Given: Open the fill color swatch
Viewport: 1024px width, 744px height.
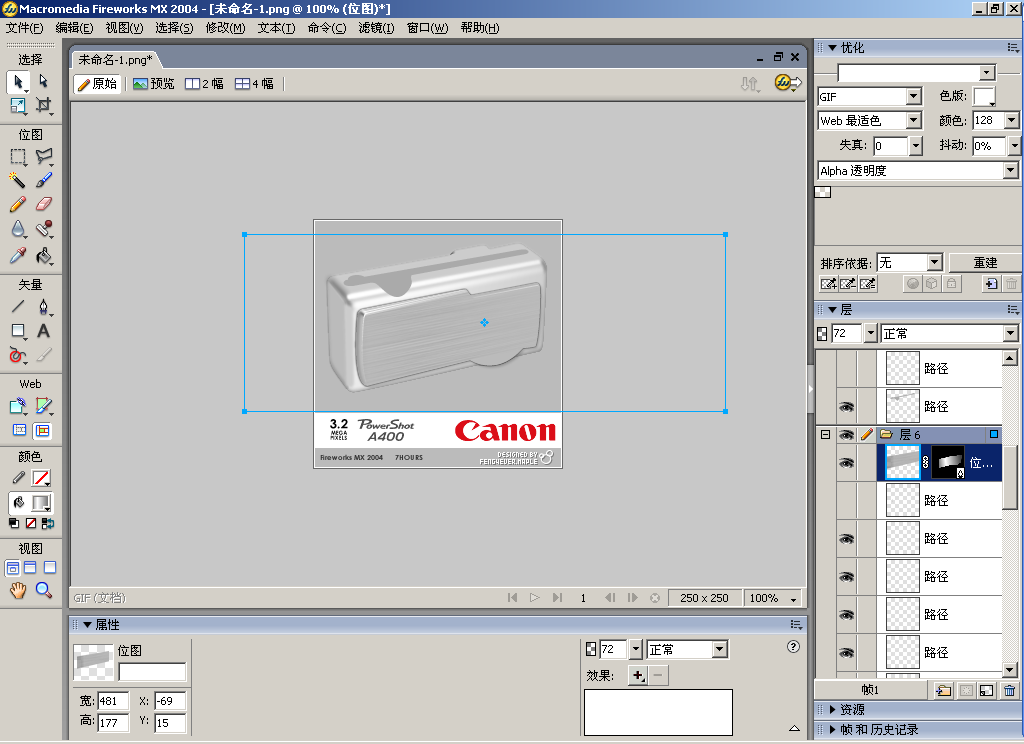Looking at the screenshot, I should coord(41,503).
